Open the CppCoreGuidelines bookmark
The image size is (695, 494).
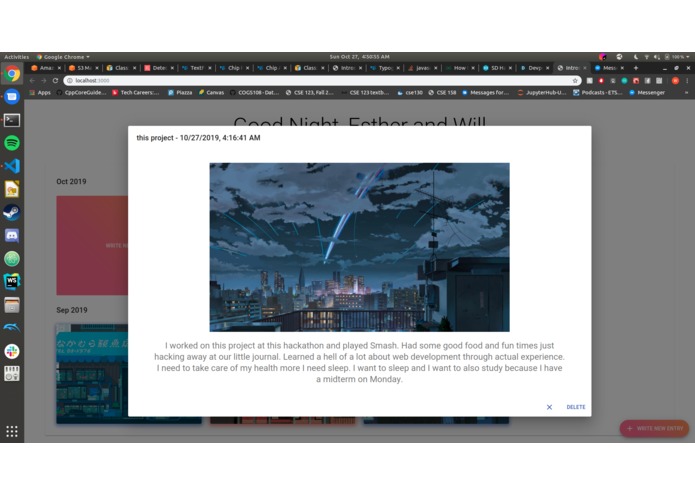tap(82, 93)
